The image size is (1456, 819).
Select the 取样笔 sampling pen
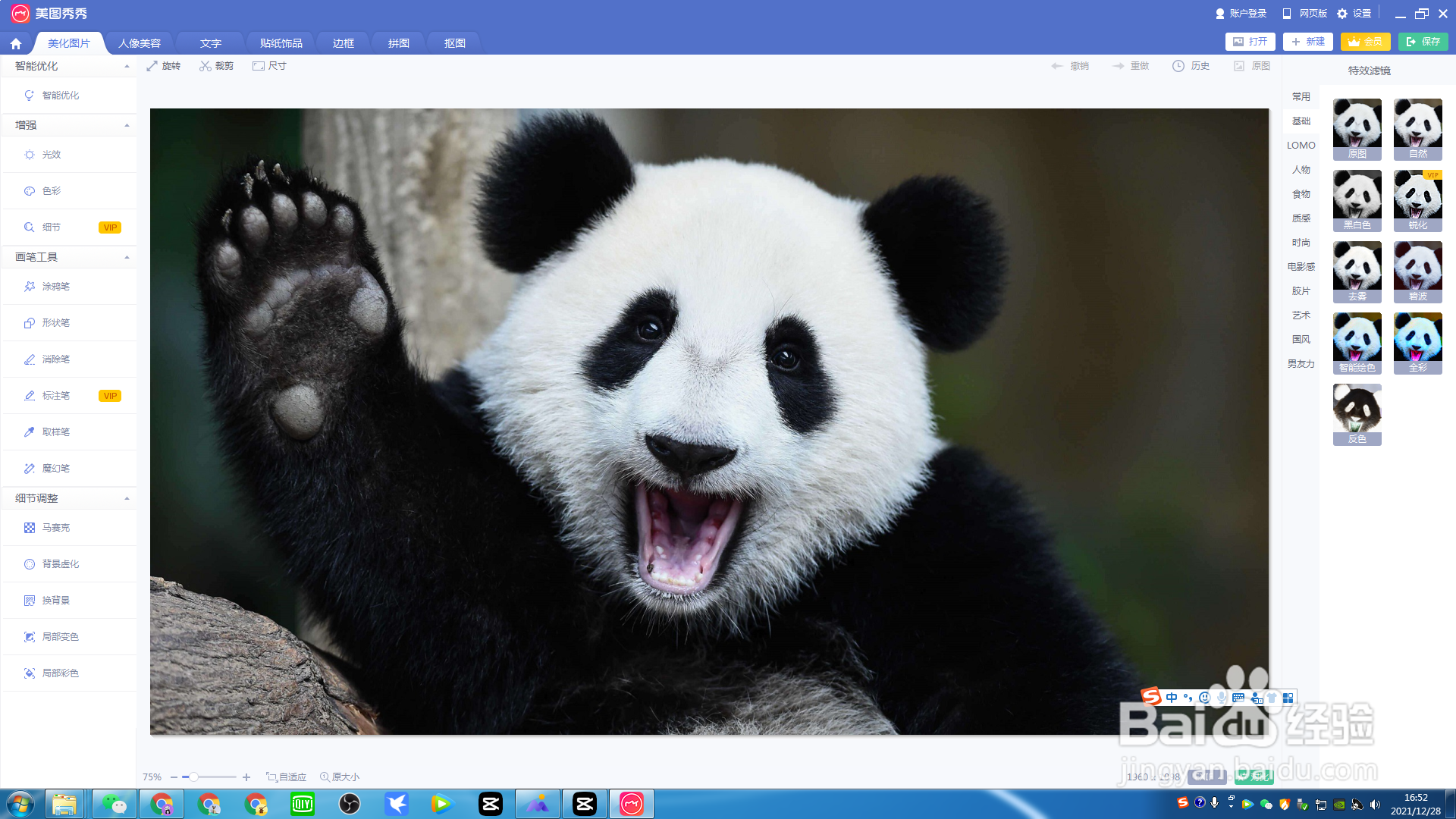pyautogui.click(x=55, y=432)
